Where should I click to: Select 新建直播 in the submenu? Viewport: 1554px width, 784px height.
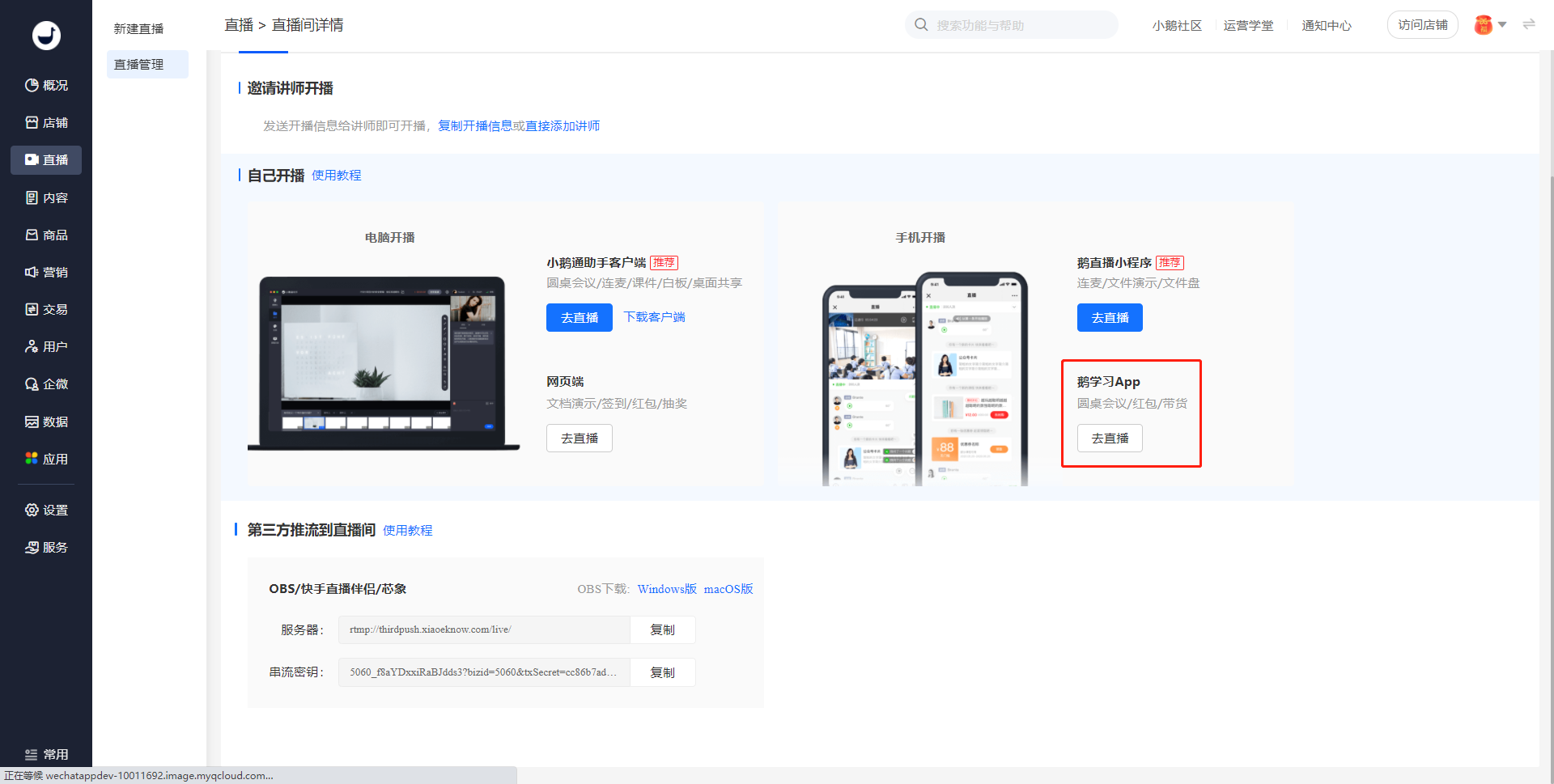[x=138, y=28]
